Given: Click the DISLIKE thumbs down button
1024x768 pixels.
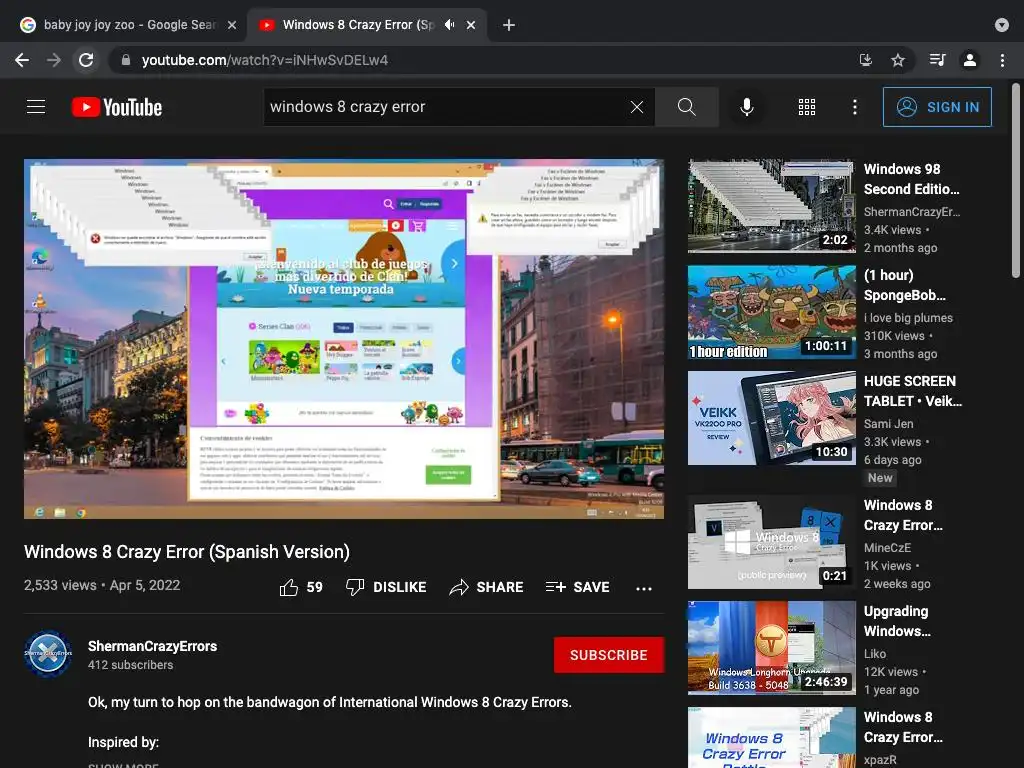Looking at the screenshot, I should tap(386, 587).
